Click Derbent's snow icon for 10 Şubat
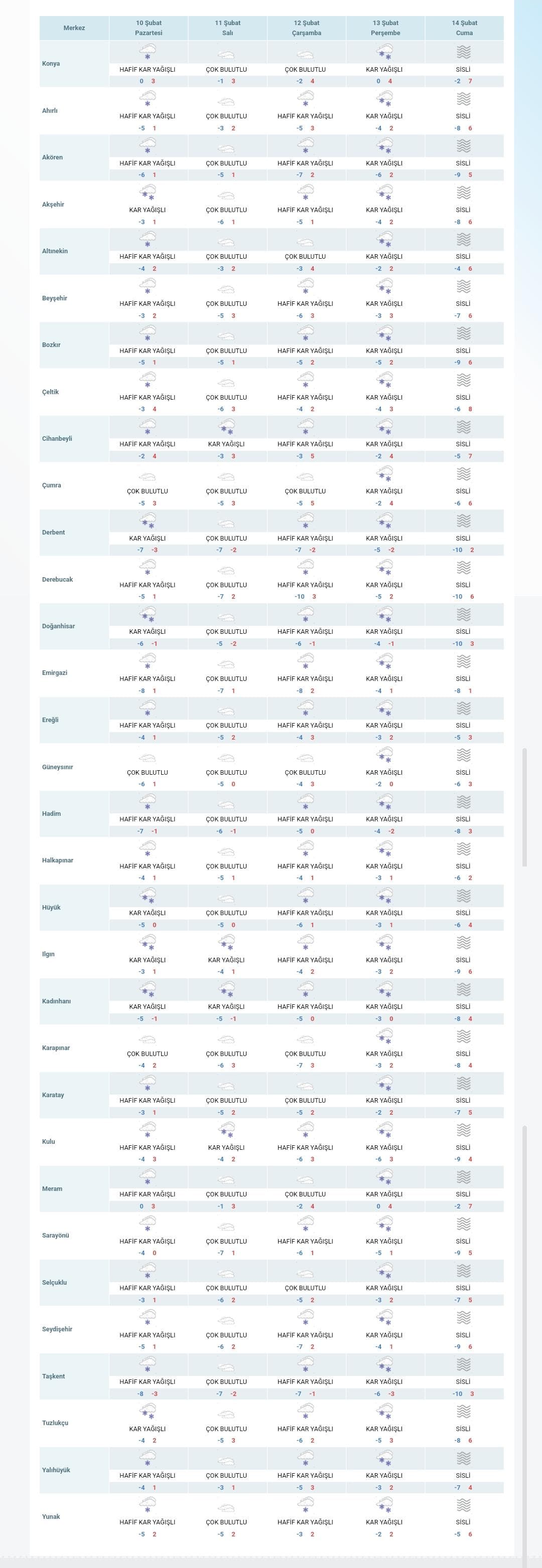Image resolution: width=542 pixels, height=1568 pixels. 148,520
